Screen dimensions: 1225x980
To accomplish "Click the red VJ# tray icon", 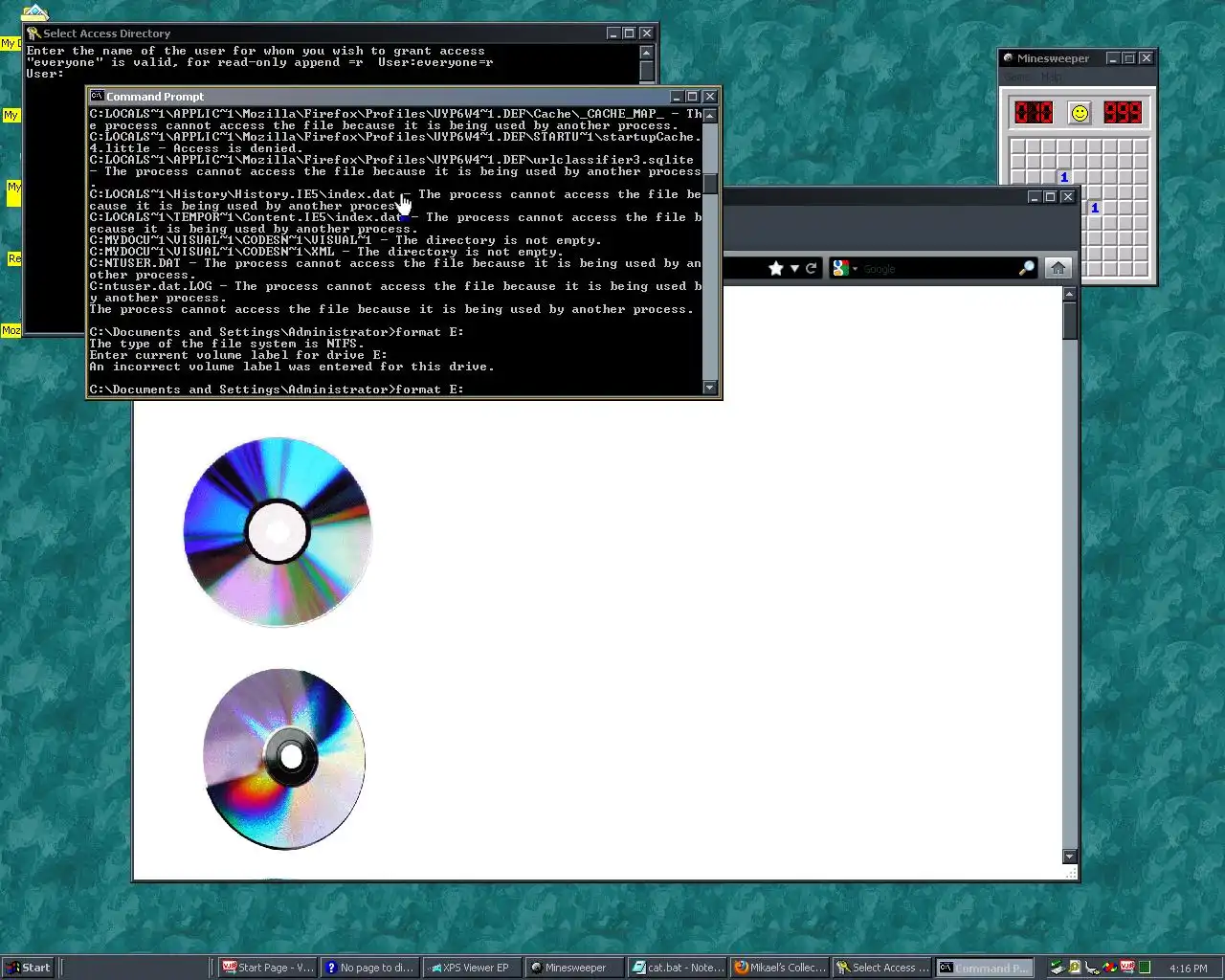I will pos(1127,968).
